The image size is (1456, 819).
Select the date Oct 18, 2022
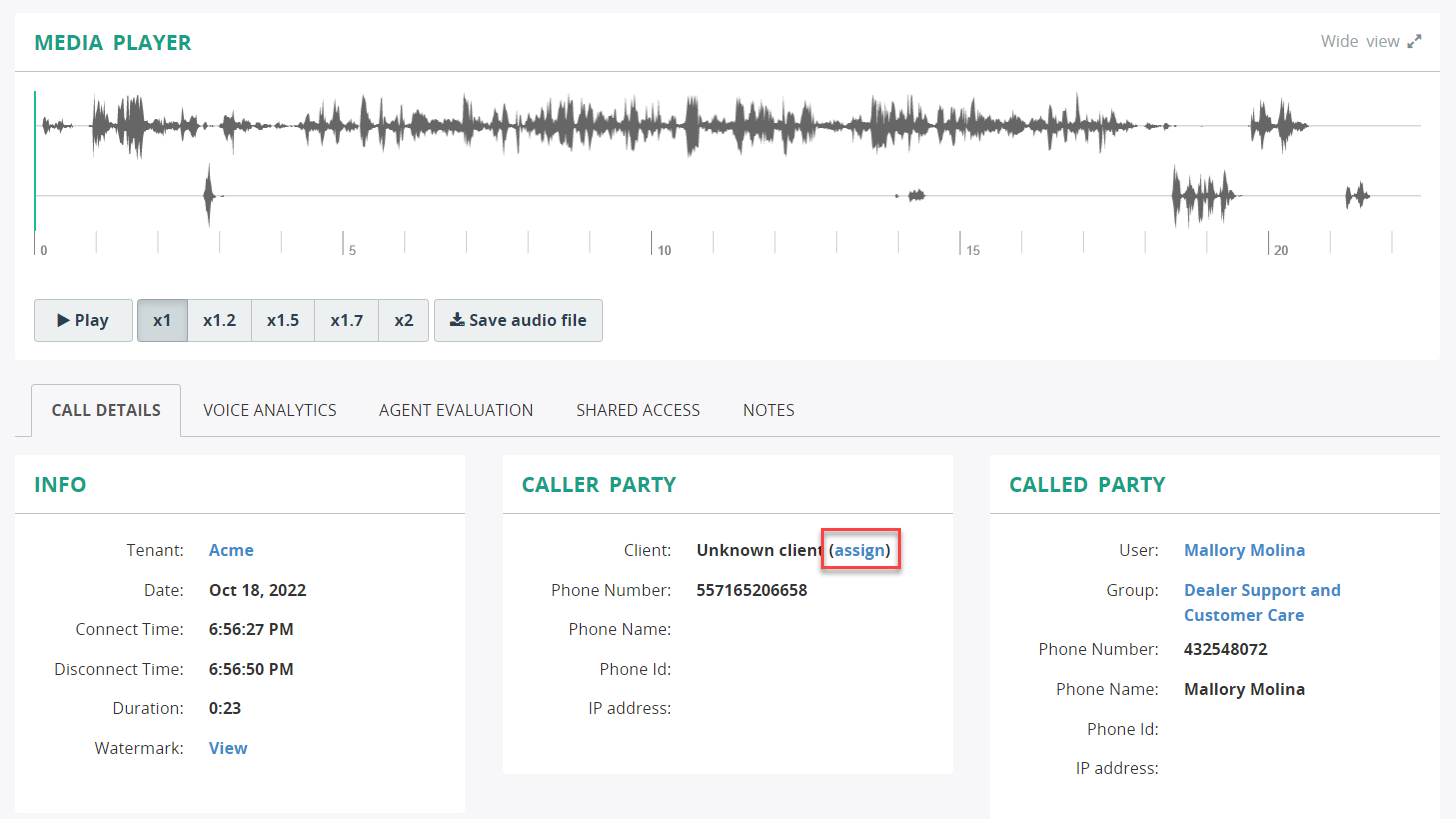point(258,590)
